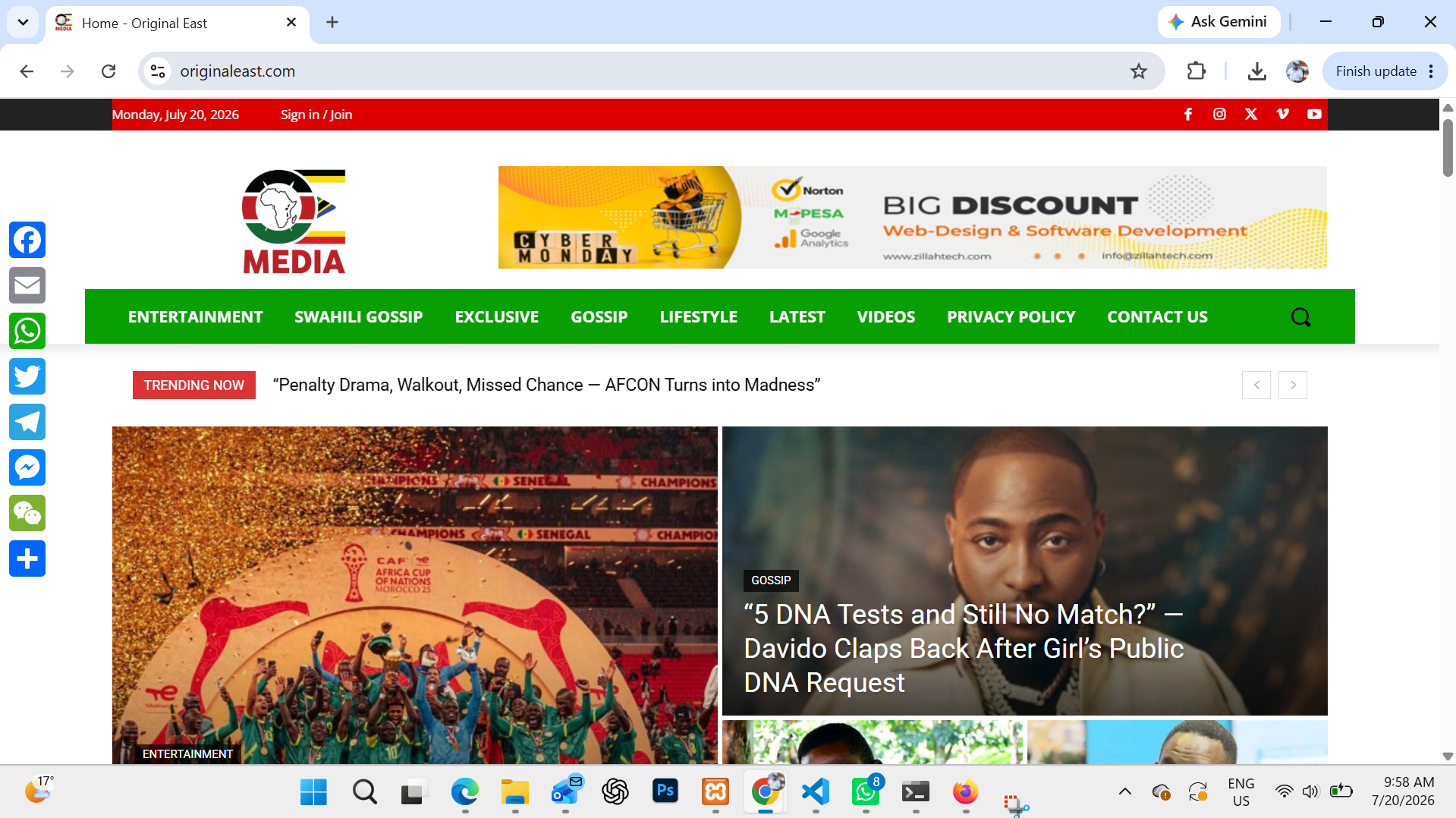Click the page vertical scrollbar thumb
1456x818 pixels.
click(x=1448, y=146)
